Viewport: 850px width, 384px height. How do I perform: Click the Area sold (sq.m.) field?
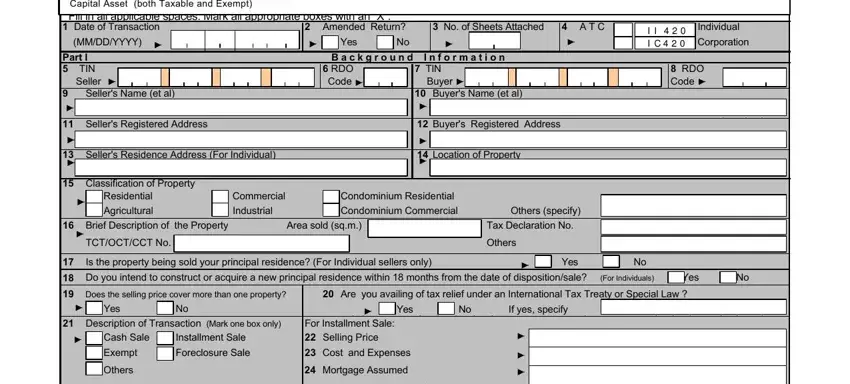[424, 228]
